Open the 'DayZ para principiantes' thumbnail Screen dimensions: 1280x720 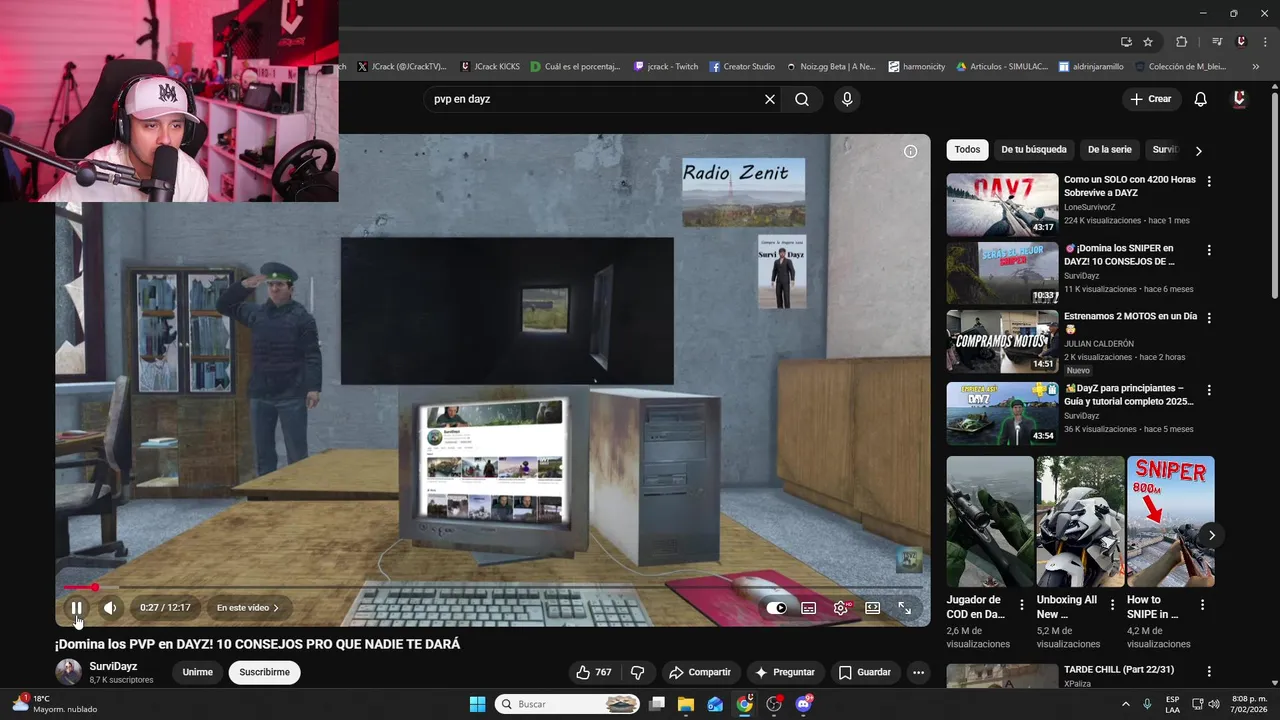point(1002,413)
